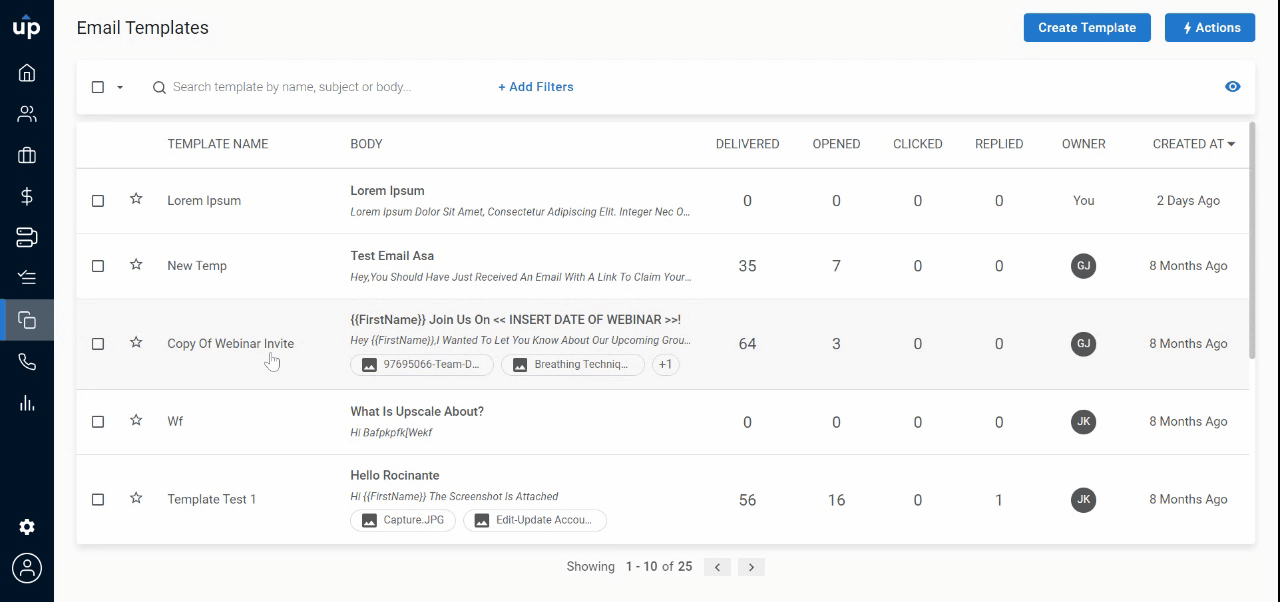Click the + Add Filters link
The width and height of the screenshot is (1280, 602).
tap(536, 87)
